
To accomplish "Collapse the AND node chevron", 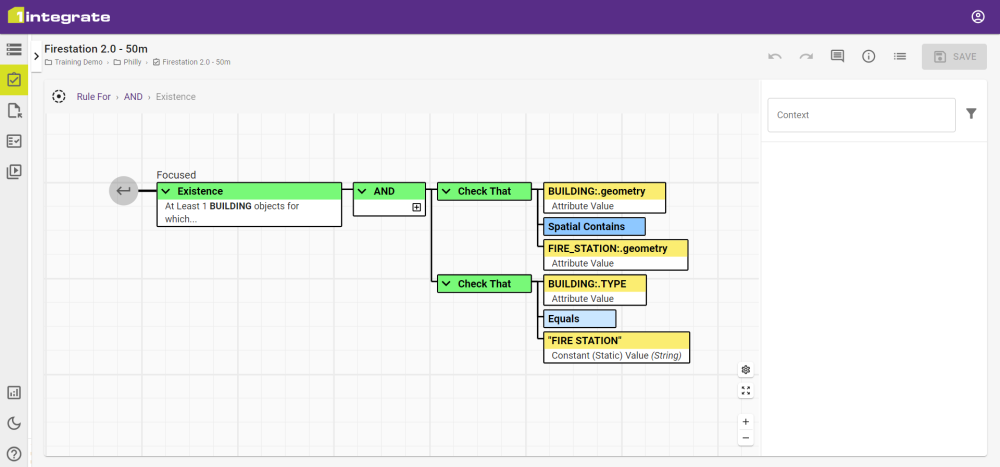I will [x=363, y=191].
